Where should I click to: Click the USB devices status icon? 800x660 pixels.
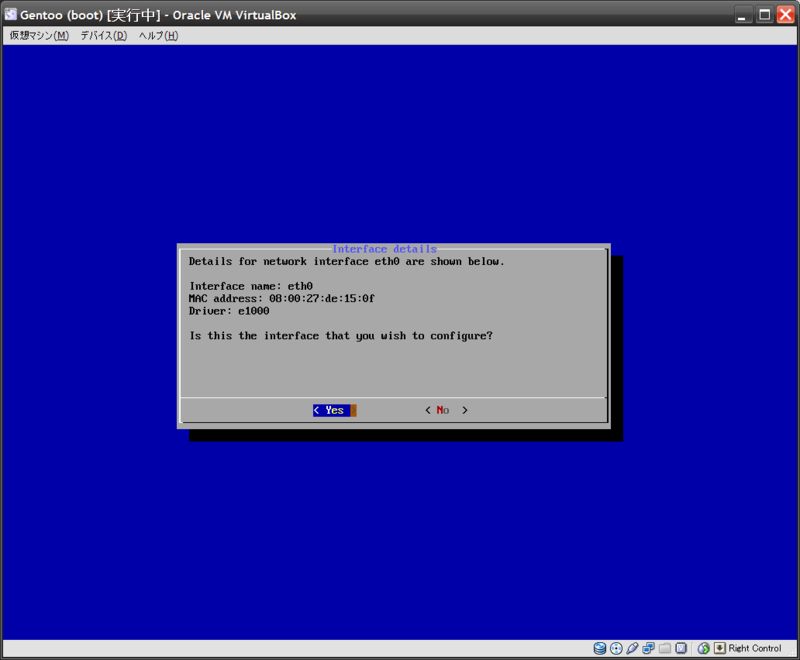point(632,648)
